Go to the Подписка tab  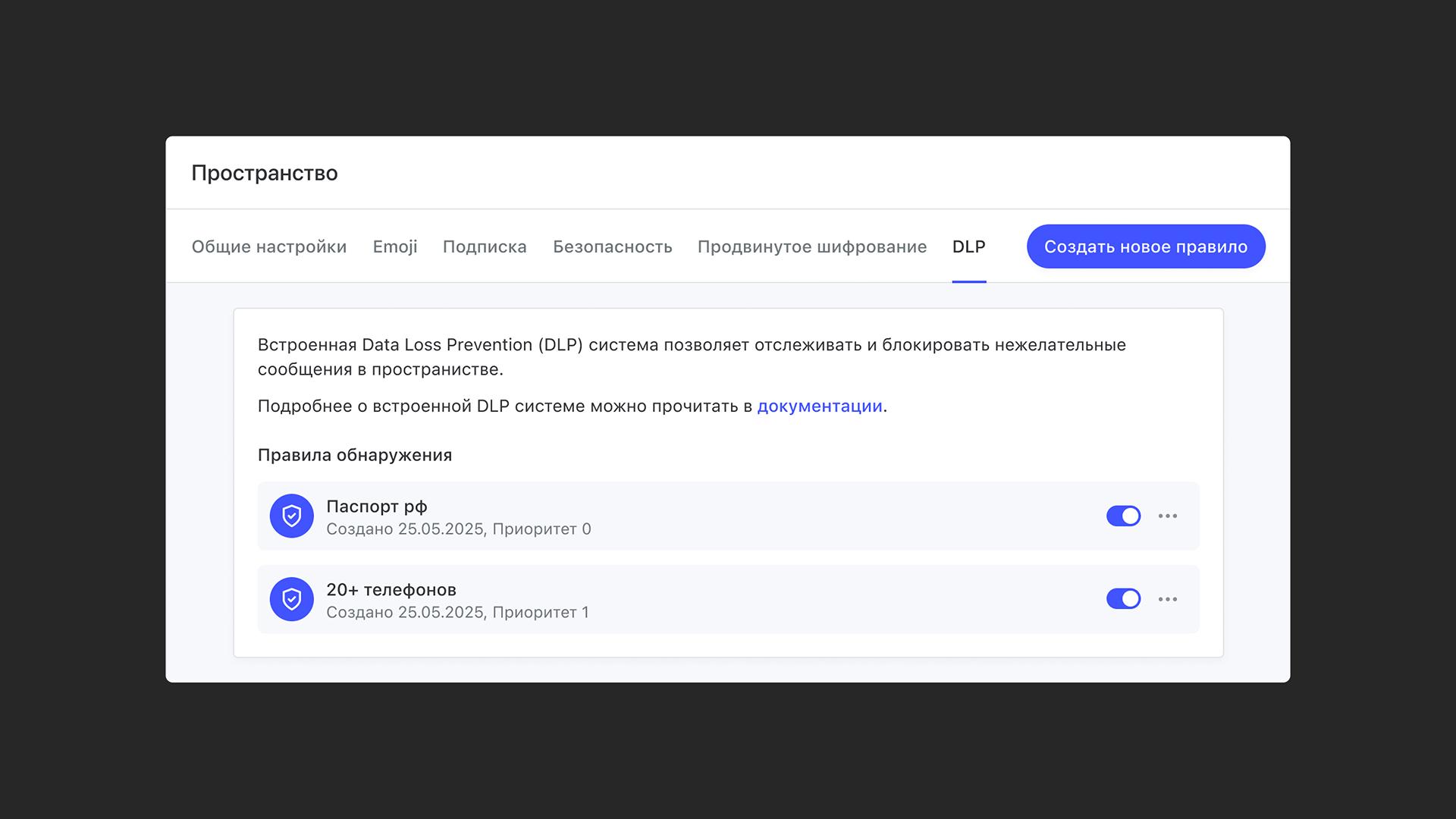[484, 246]
